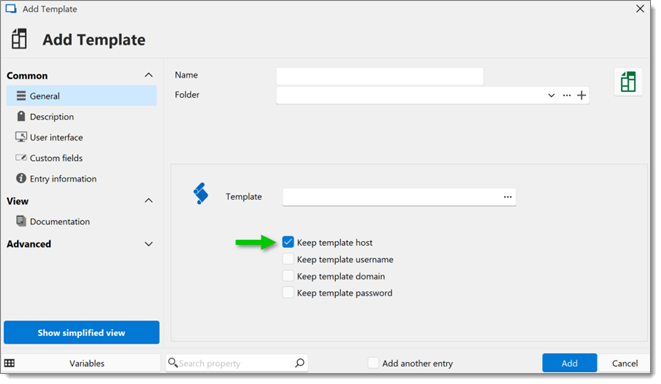The width and height of the screenshot is (661, 384).
Task: Add a new folder with plus icon
Action: tap(581, 95)
